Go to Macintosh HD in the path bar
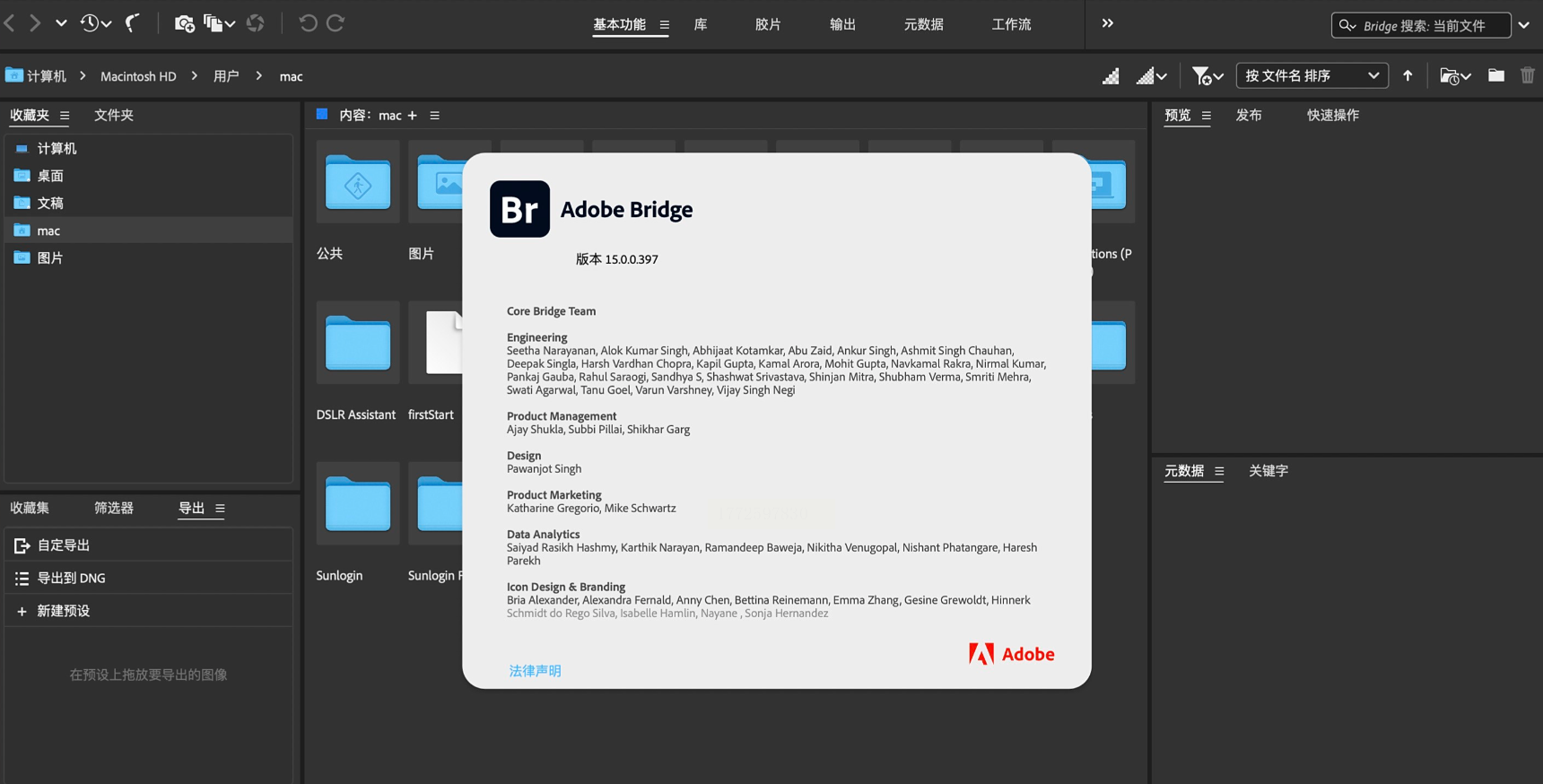 click(x=138, y=76)
